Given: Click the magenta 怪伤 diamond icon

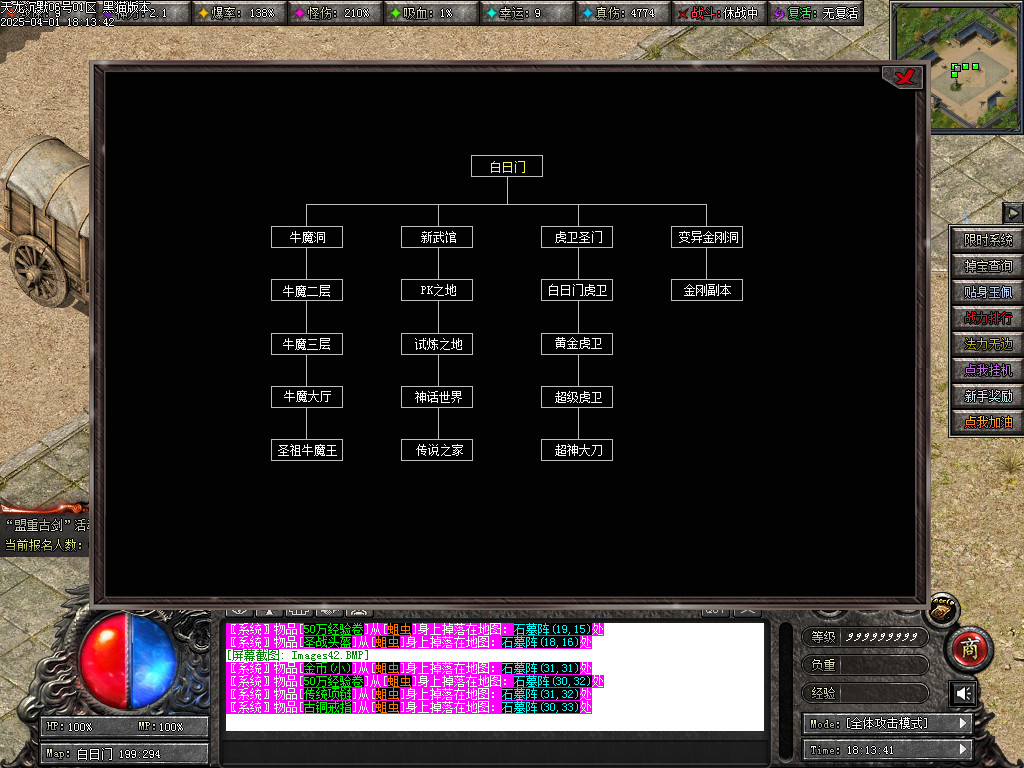Looking at the screenshot, I should (x=300, y=13).
